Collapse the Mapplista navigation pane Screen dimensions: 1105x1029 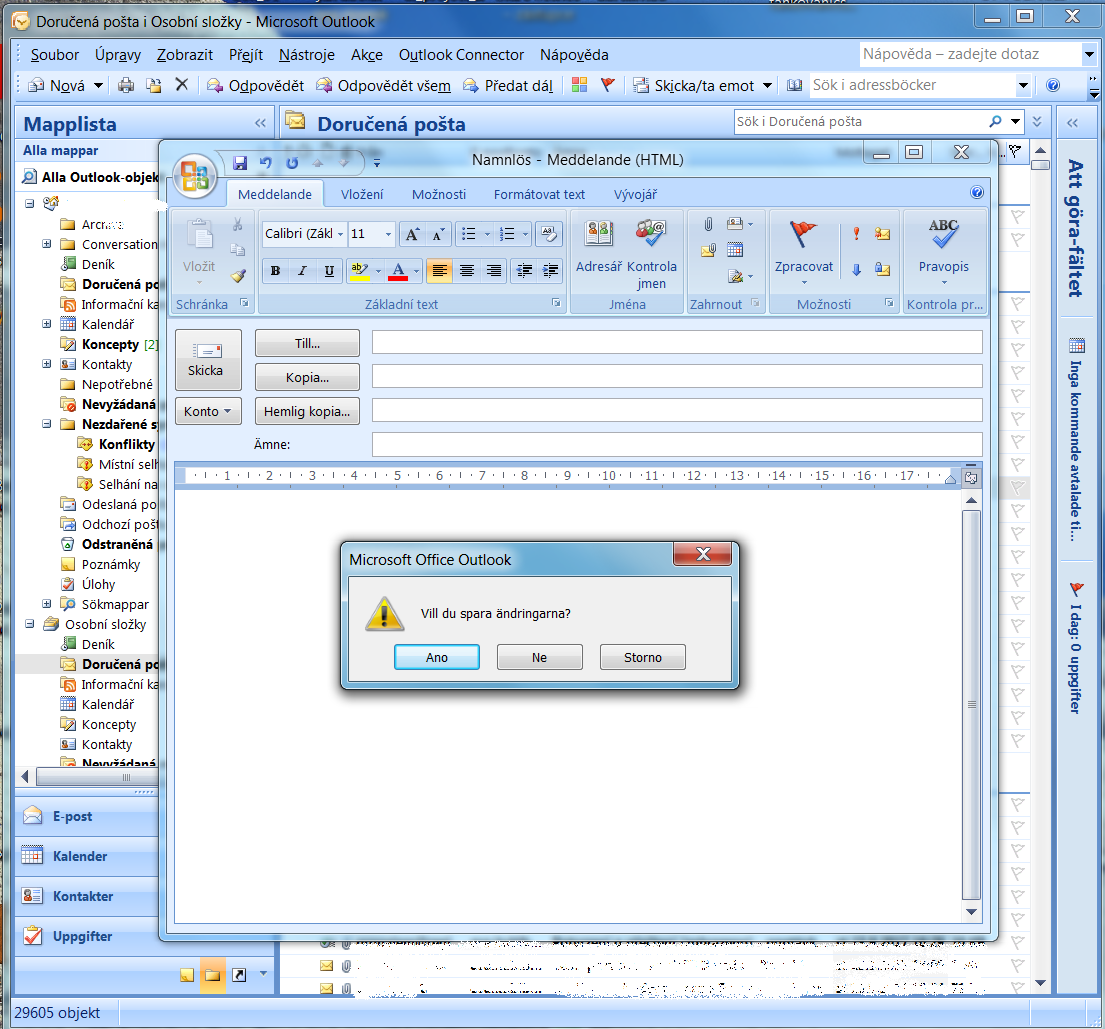260,123
